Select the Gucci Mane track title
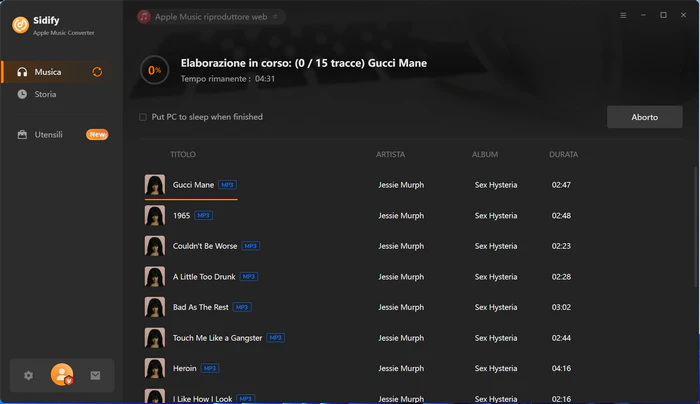 [x=193, y=185]
